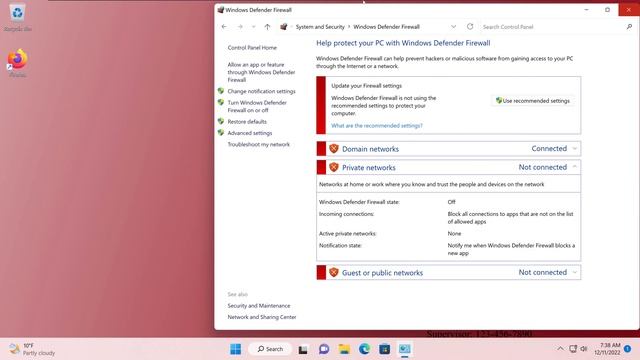Open What are the recommended settings link

point(377,126)
